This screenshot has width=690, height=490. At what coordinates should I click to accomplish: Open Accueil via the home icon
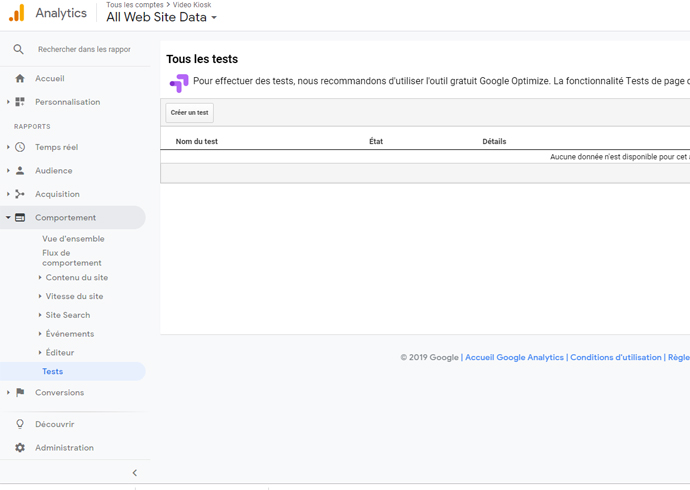pos(20,78)
